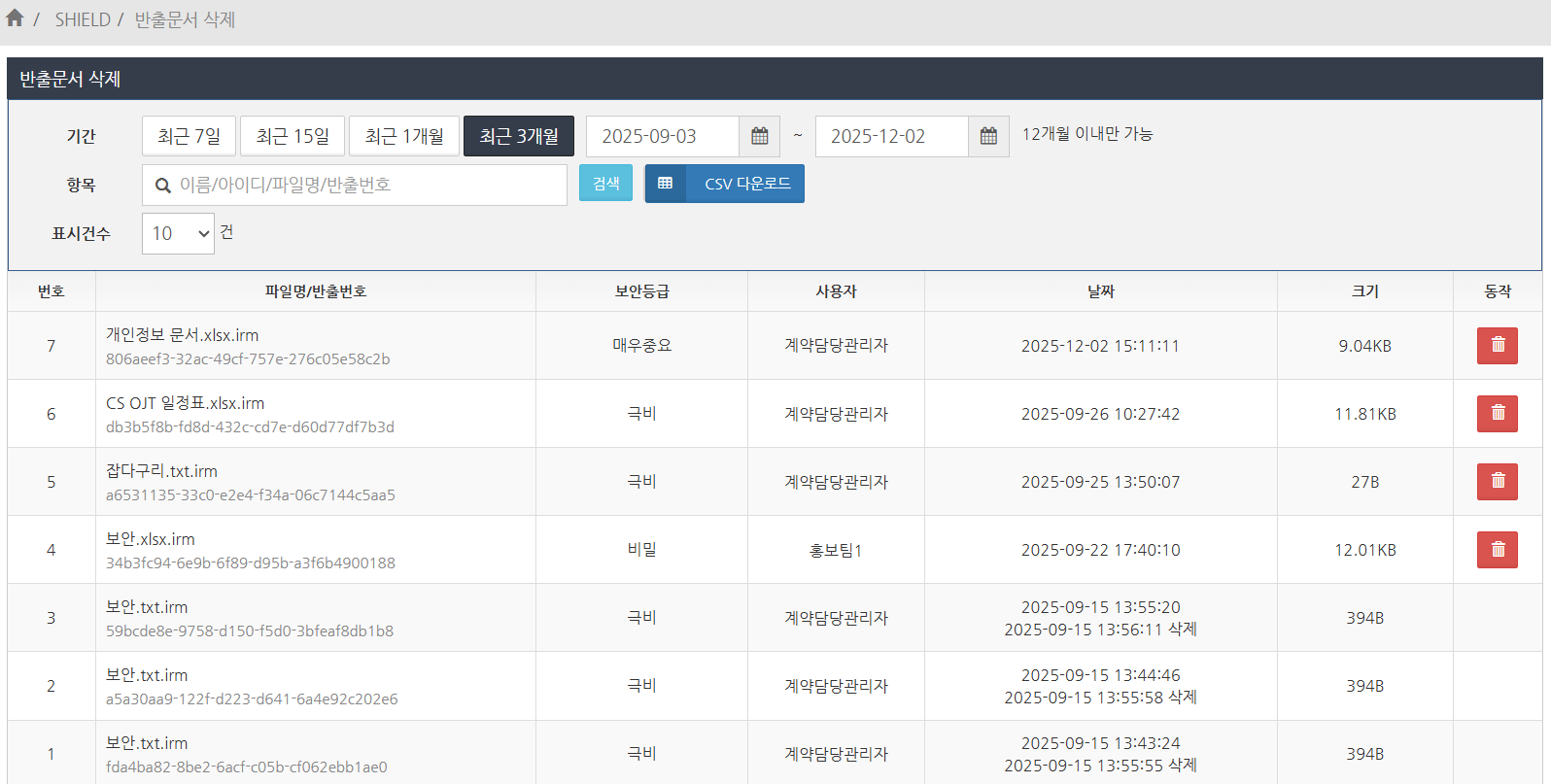This screenshot has height=784, width=1551.
Task: Open the end date calendar picker
Action: pyautogui.click(x=988, y=136)
